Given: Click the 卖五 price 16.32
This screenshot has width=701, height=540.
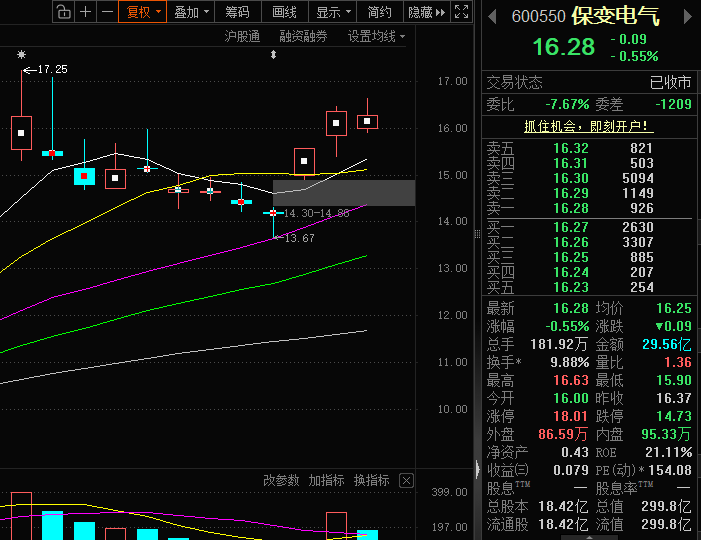Looking at the screenshot, I should click(x=571, y=148).
